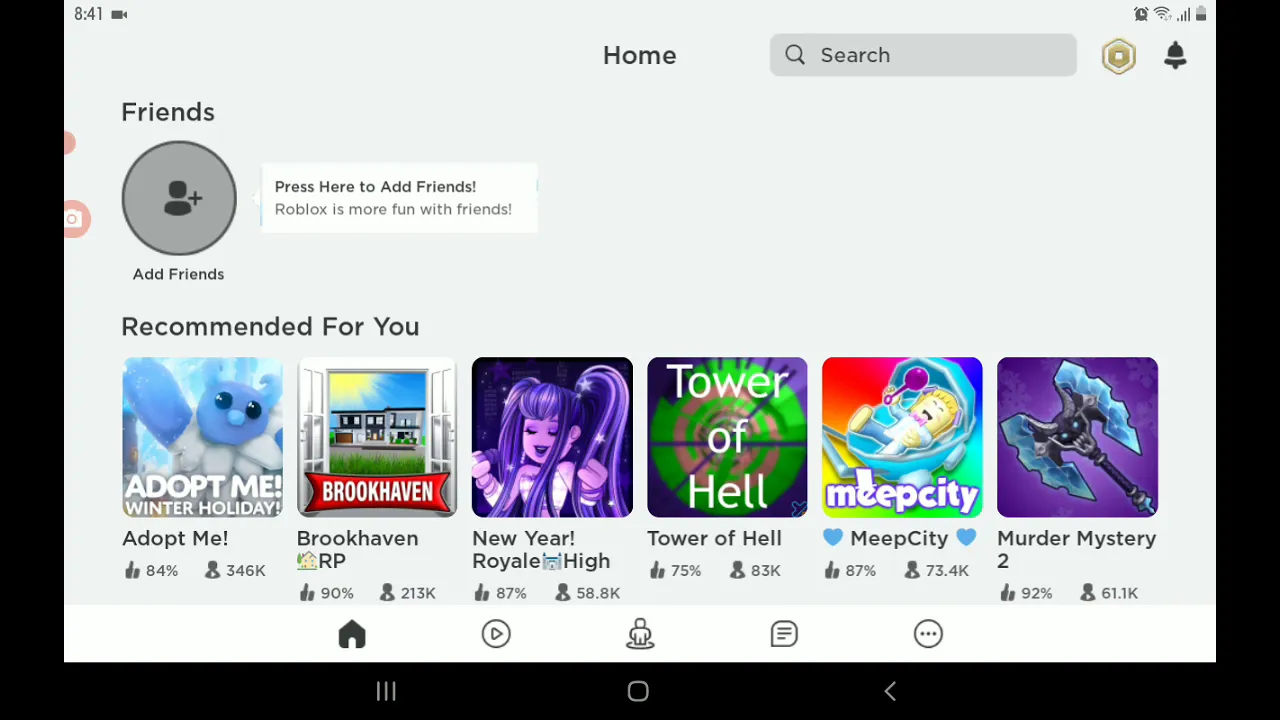Open the Tower of Hell thumbnail
Viewport: 1280px width, 720px height.
click(x=727, y=437)
